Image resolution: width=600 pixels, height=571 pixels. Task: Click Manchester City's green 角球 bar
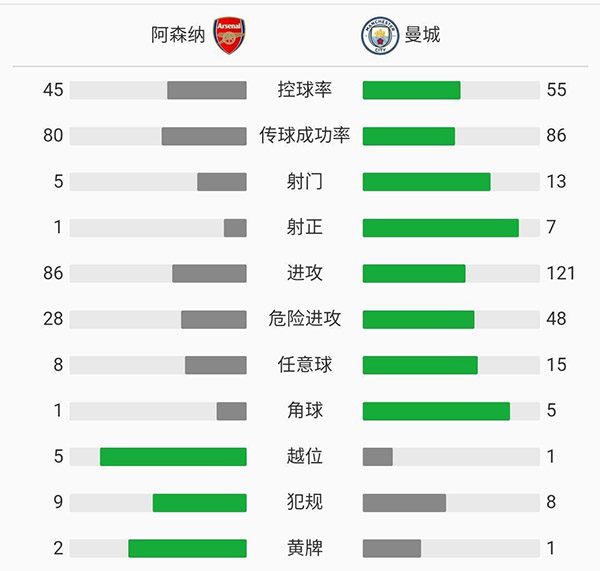[436, 411]
